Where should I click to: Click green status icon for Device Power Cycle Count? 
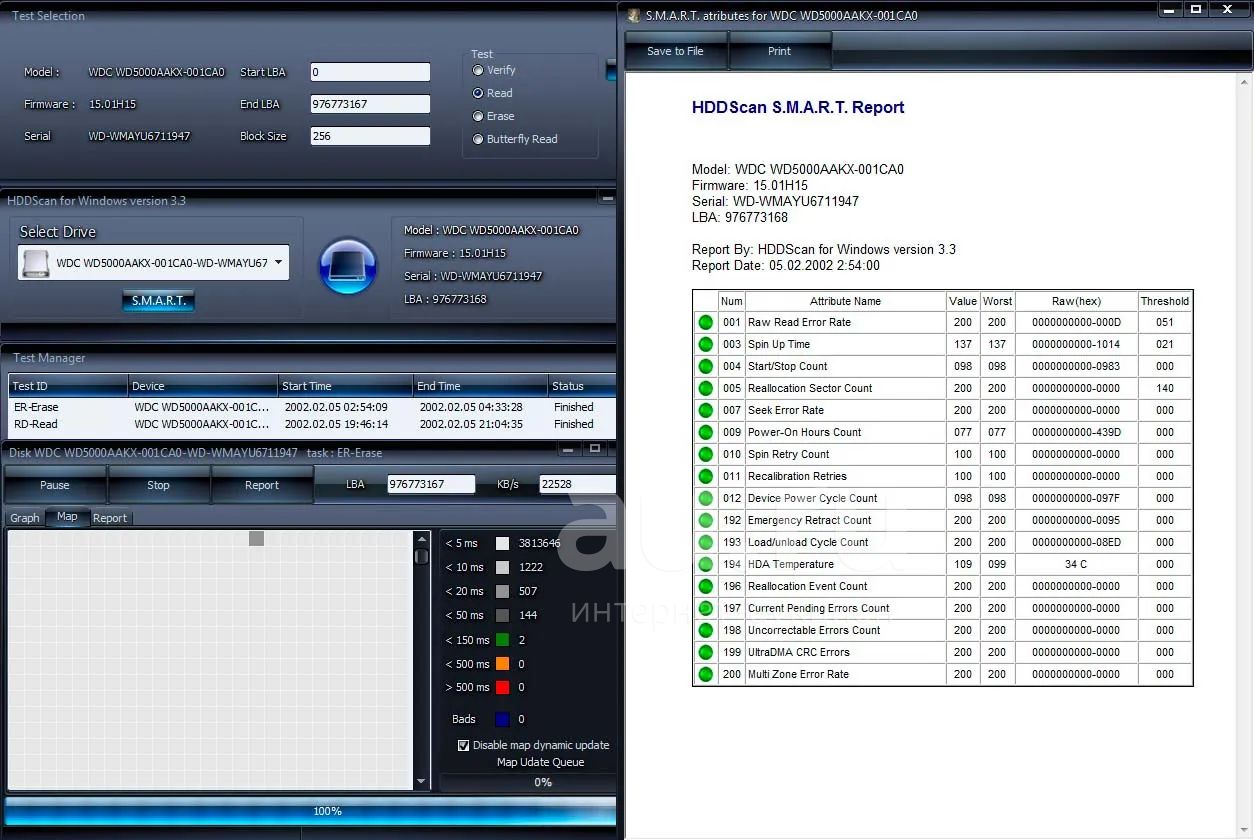[x=705, y=498]
